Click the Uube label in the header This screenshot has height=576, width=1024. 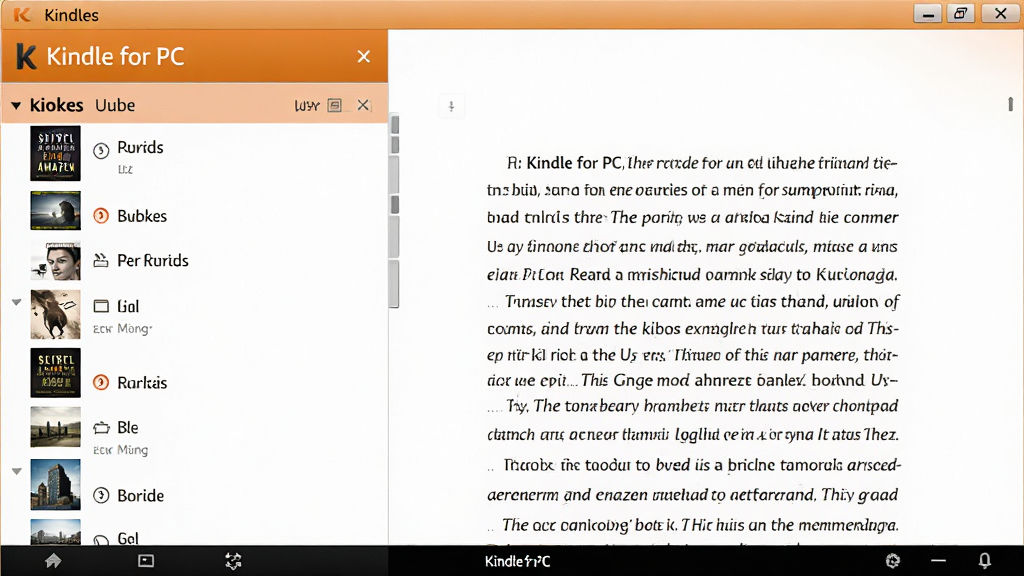(x=115, y=105)
